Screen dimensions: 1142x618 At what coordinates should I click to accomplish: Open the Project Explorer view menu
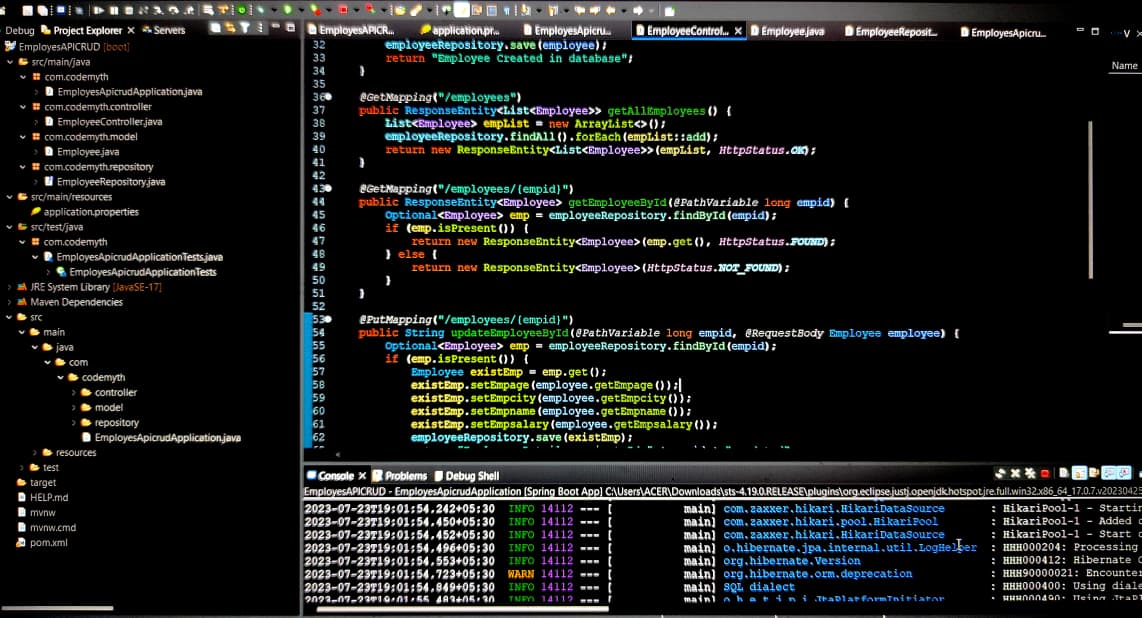click(260, 29)
